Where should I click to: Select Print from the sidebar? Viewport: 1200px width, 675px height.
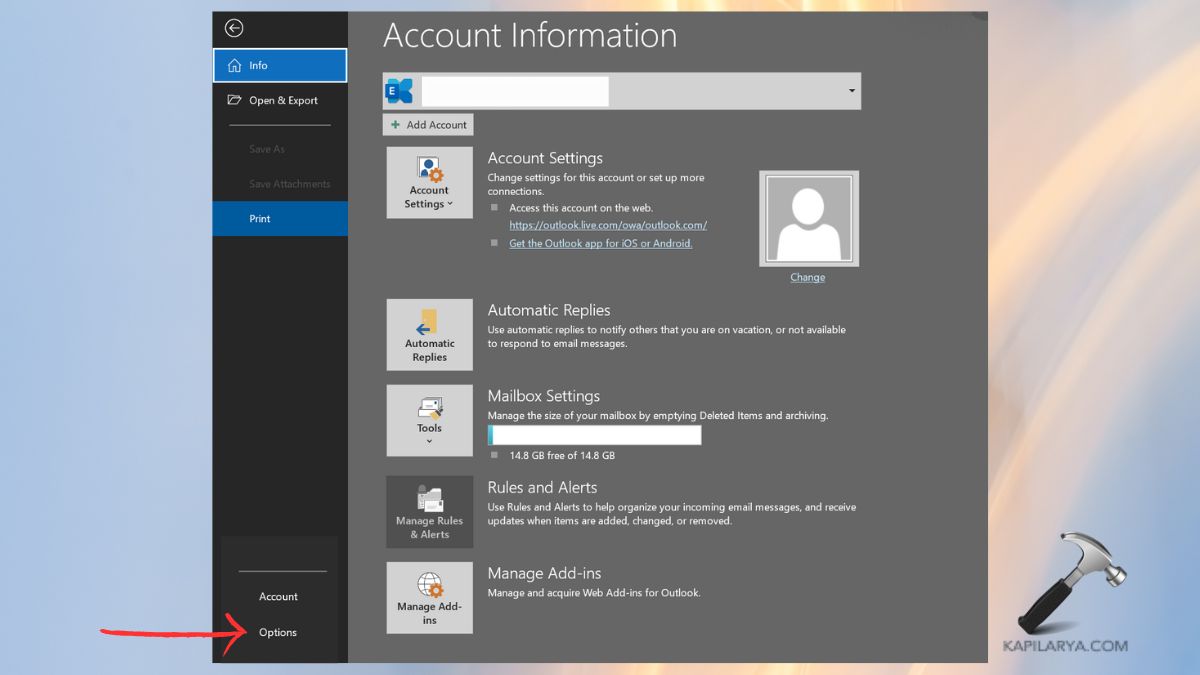(x=259, y=218)
